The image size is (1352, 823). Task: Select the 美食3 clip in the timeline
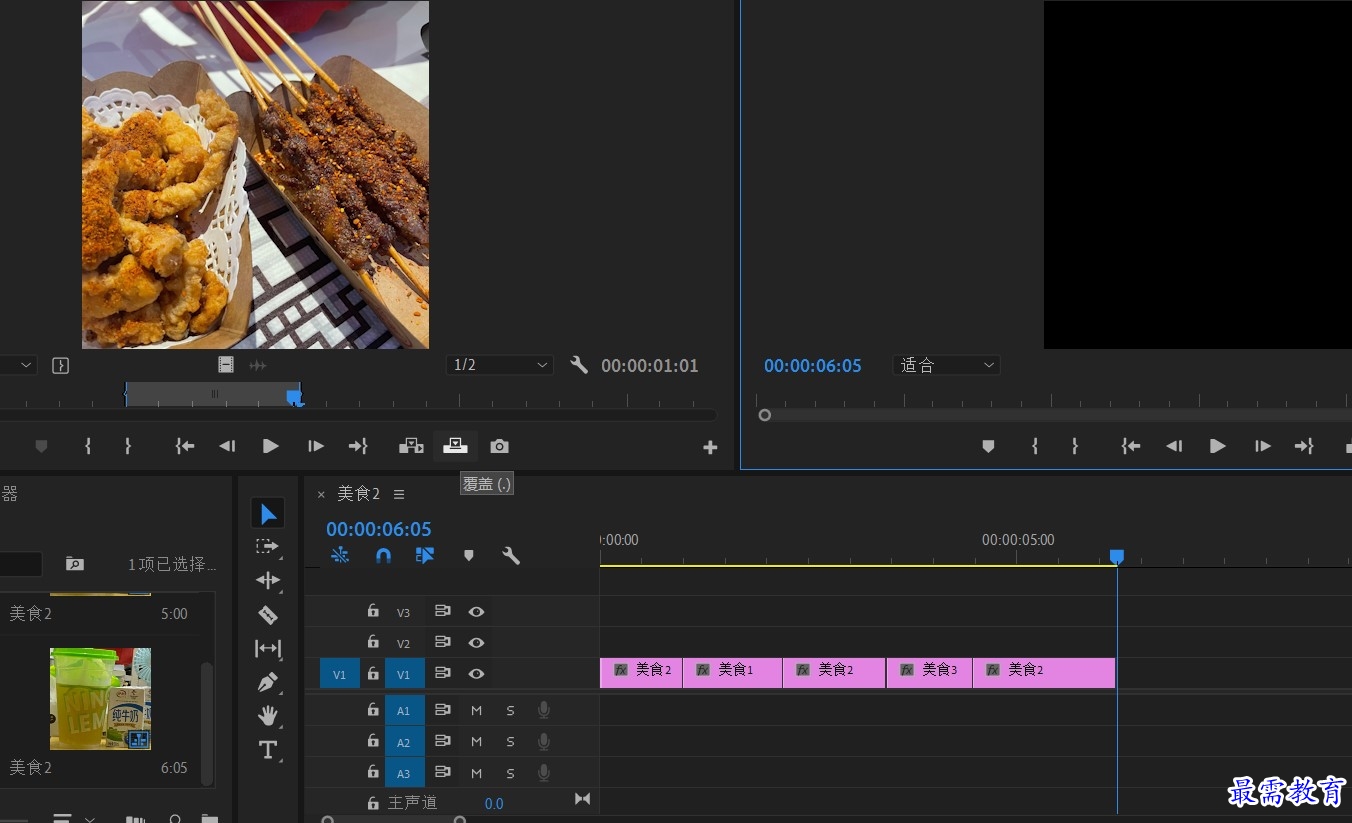930,673
